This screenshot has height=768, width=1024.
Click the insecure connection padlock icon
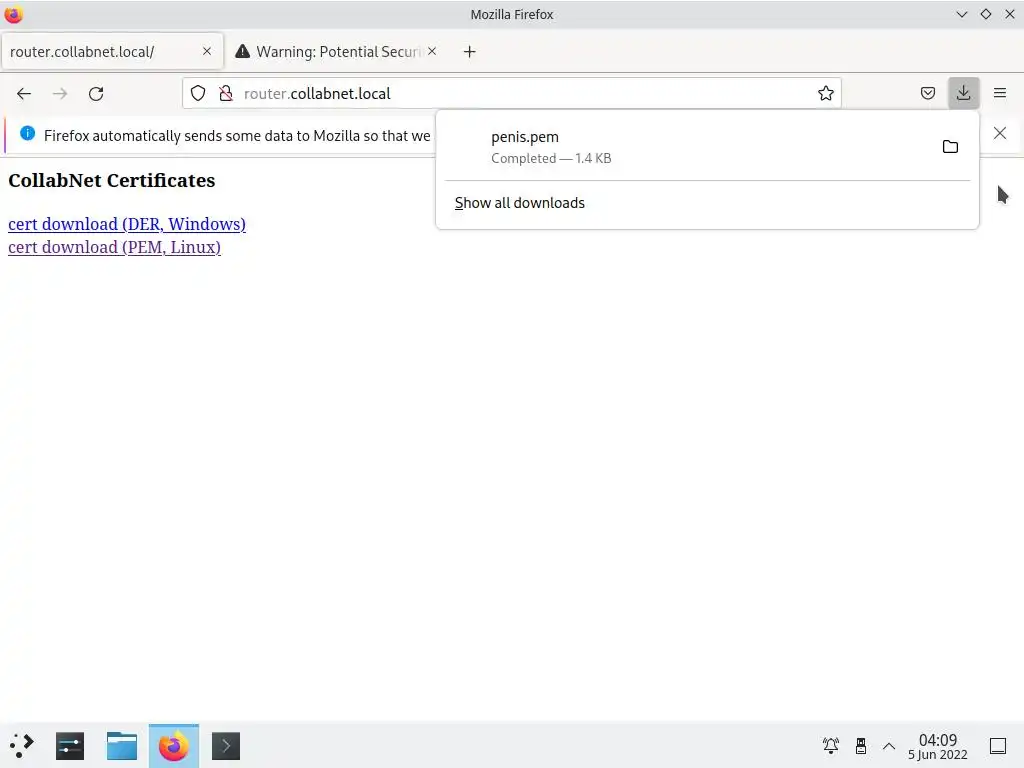click(226, 93)
